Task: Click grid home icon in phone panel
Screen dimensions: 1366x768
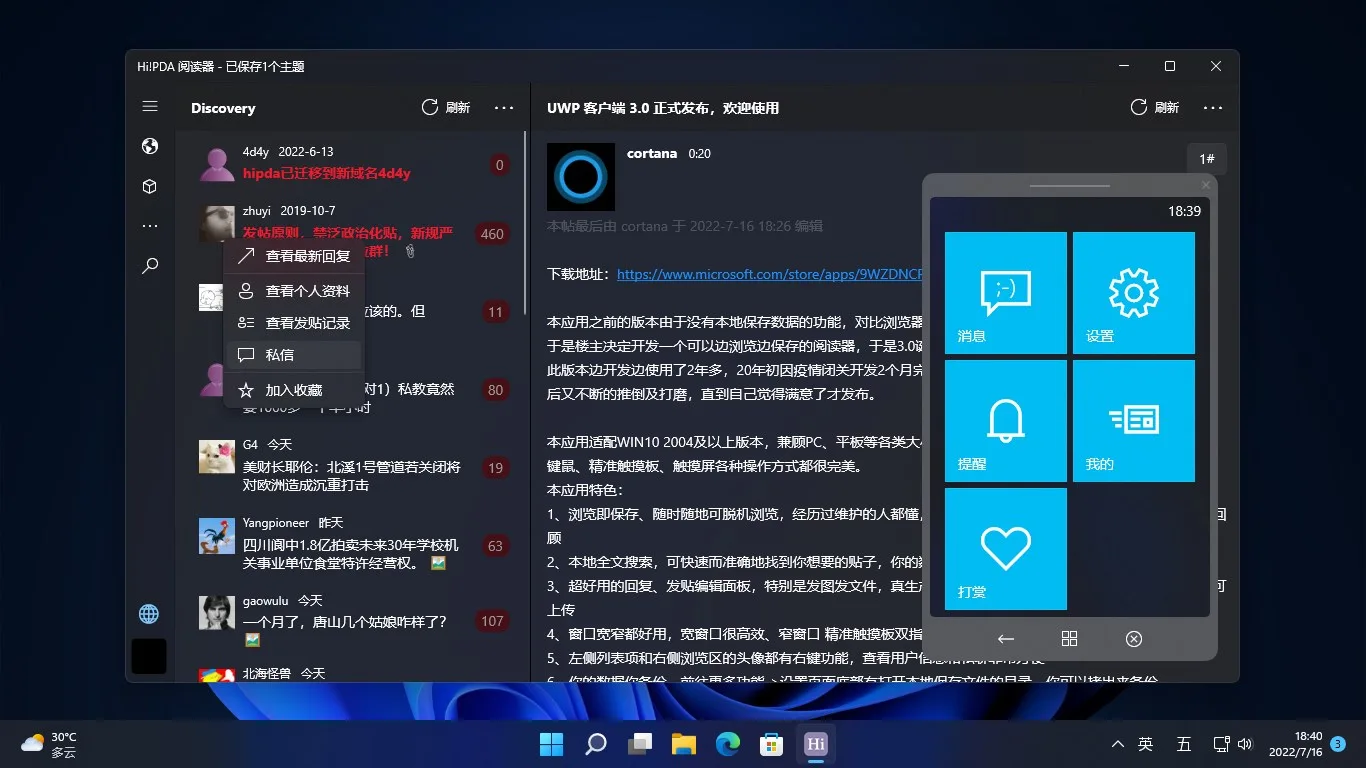Action: pos(1069,639)
